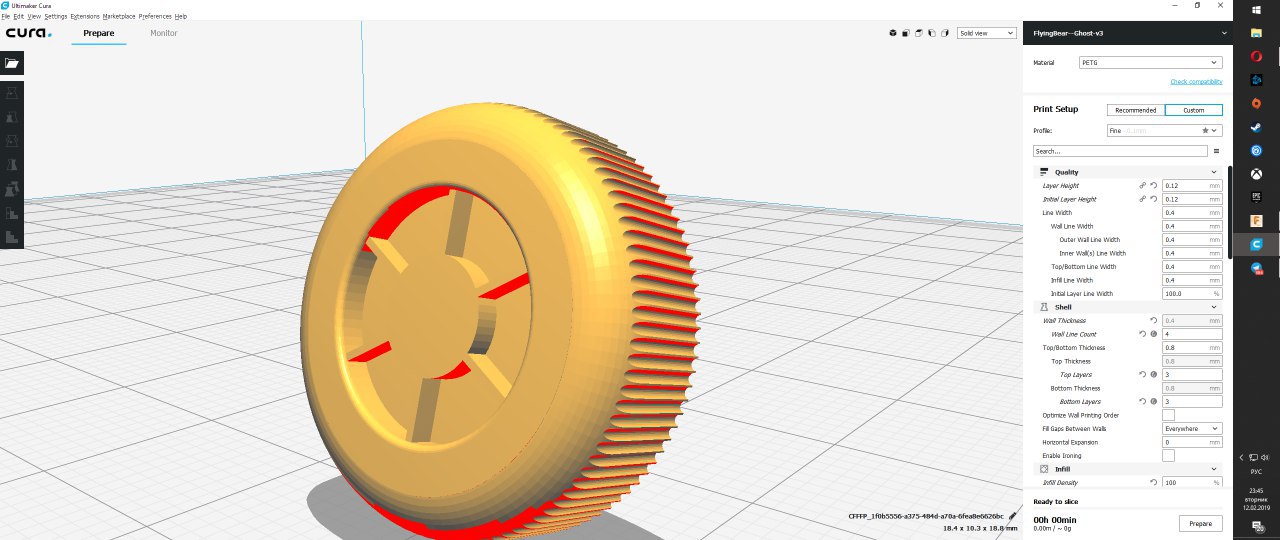The image size is (1280, 540).
Task: Click the Xbox icon in the taskbar
Action: 1256,174
